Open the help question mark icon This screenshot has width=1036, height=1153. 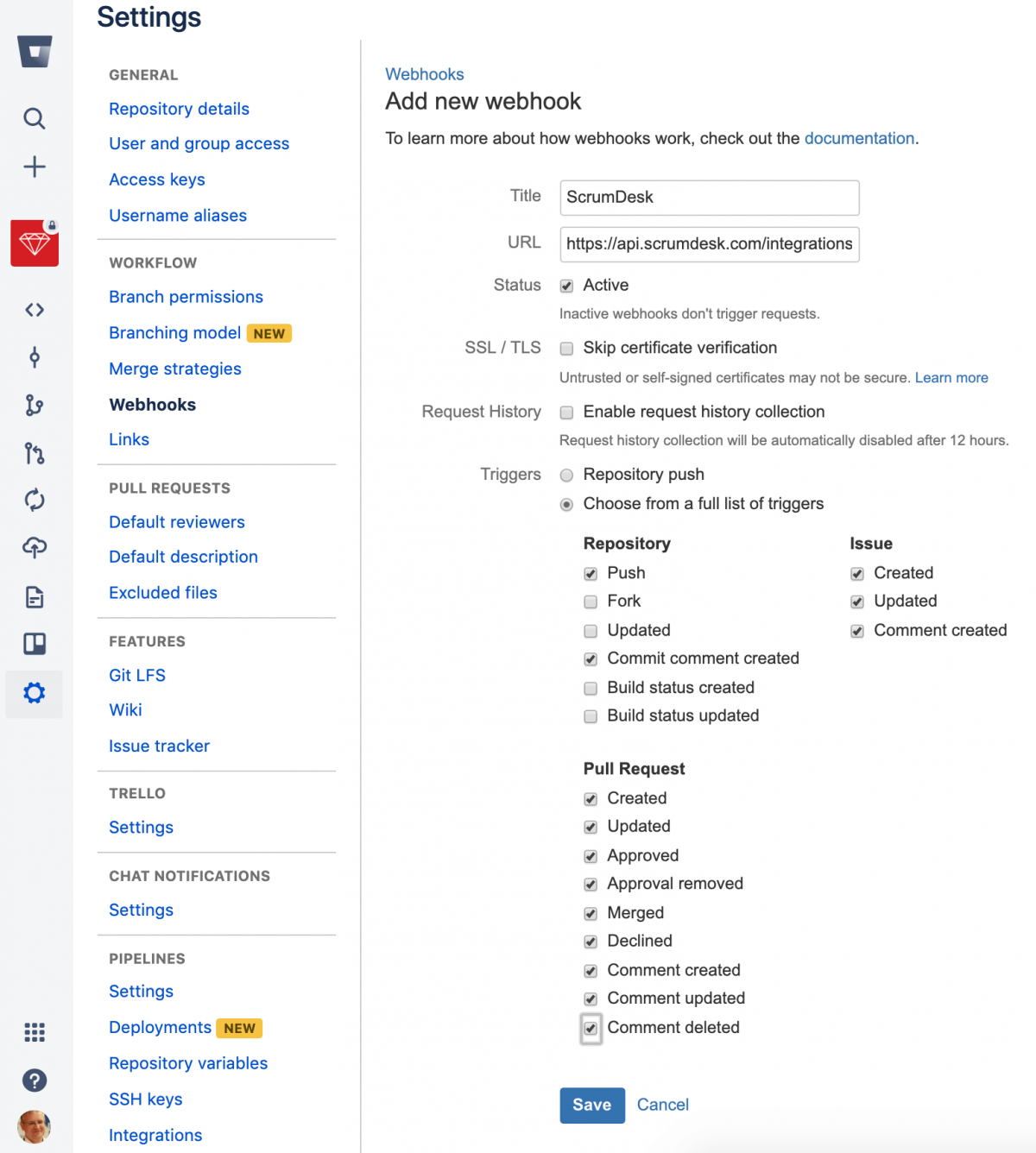35,1081
